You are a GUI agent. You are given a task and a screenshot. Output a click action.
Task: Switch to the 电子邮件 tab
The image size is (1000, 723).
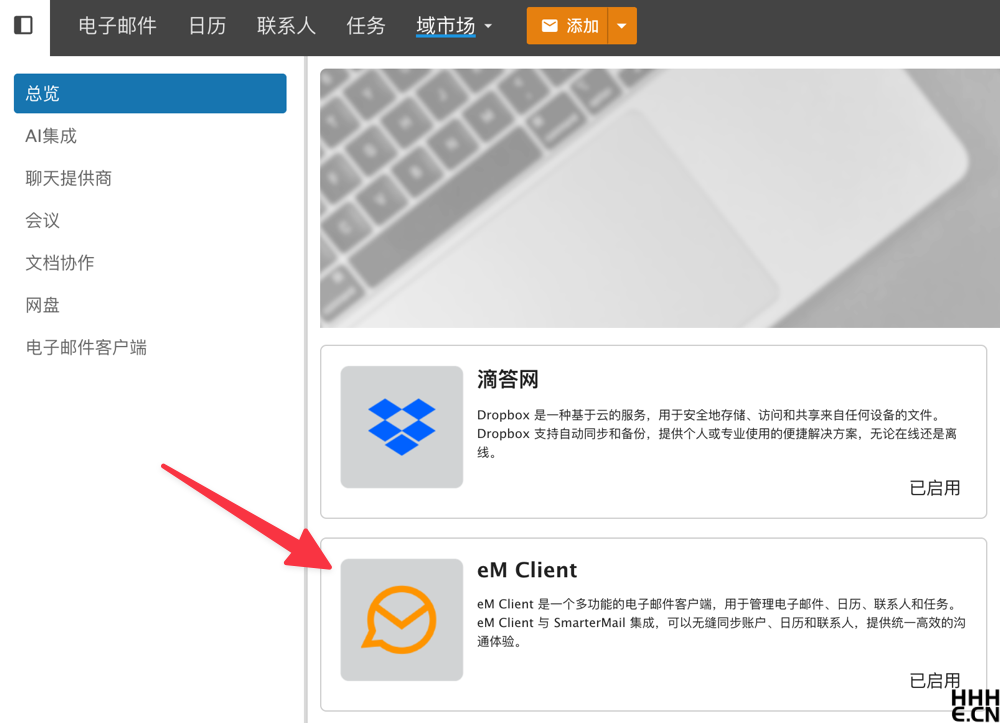coord(117,26)
